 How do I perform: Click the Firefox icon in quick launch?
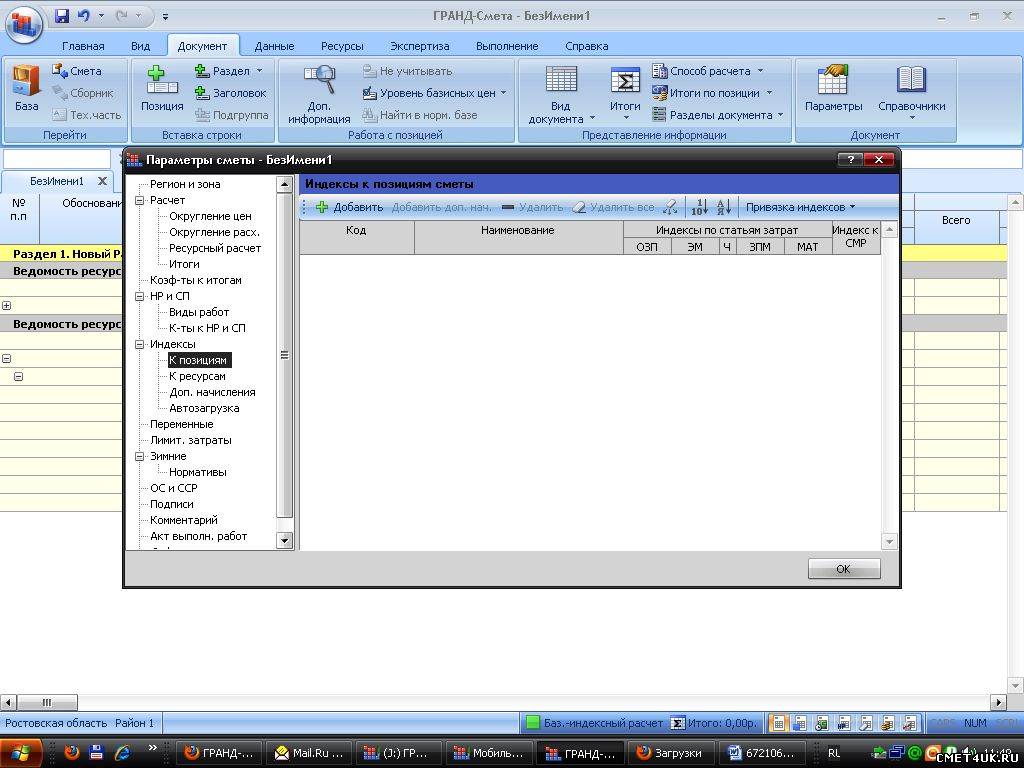pos(72,752)
